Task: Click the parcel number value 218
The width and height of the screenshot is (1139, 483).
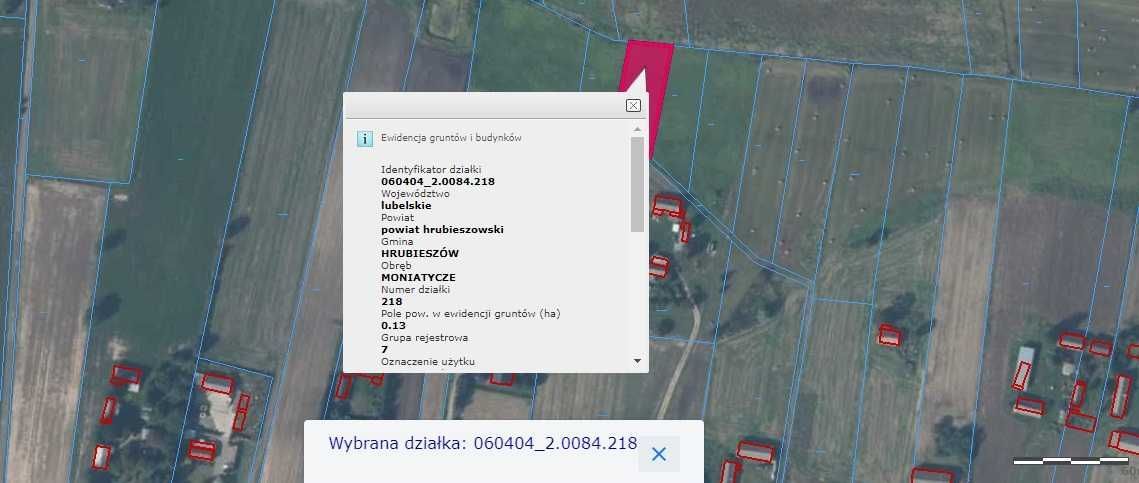Action: (x=392, y=301)
